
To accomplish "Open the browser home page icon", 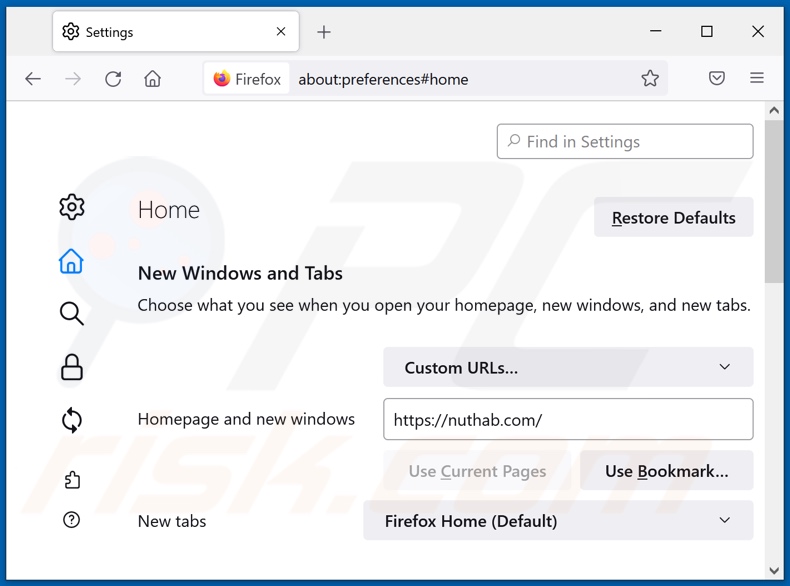I will pos(152,79).
